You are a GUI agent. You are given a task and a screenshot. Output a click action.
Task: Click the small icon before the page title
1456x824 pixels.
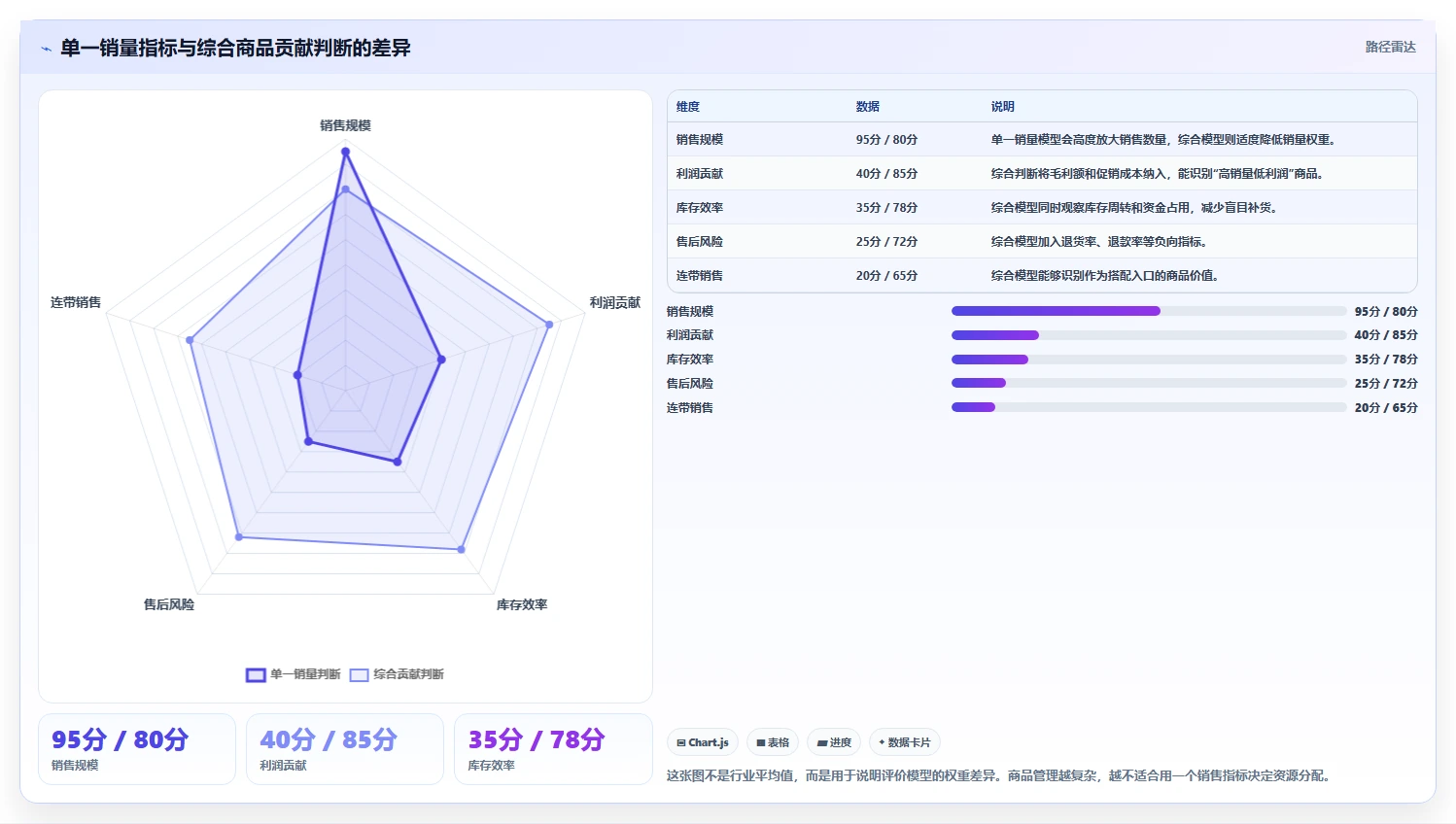[x=46, y=49]
